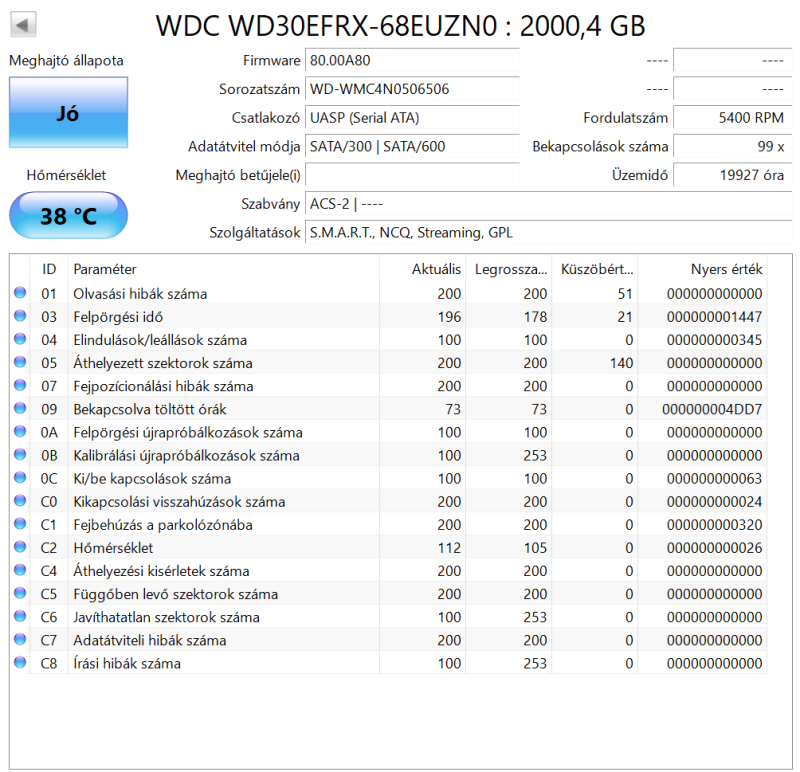Click the status orb for Áthelyezett szektorok száma
The image size is (800, 772).
20,362
